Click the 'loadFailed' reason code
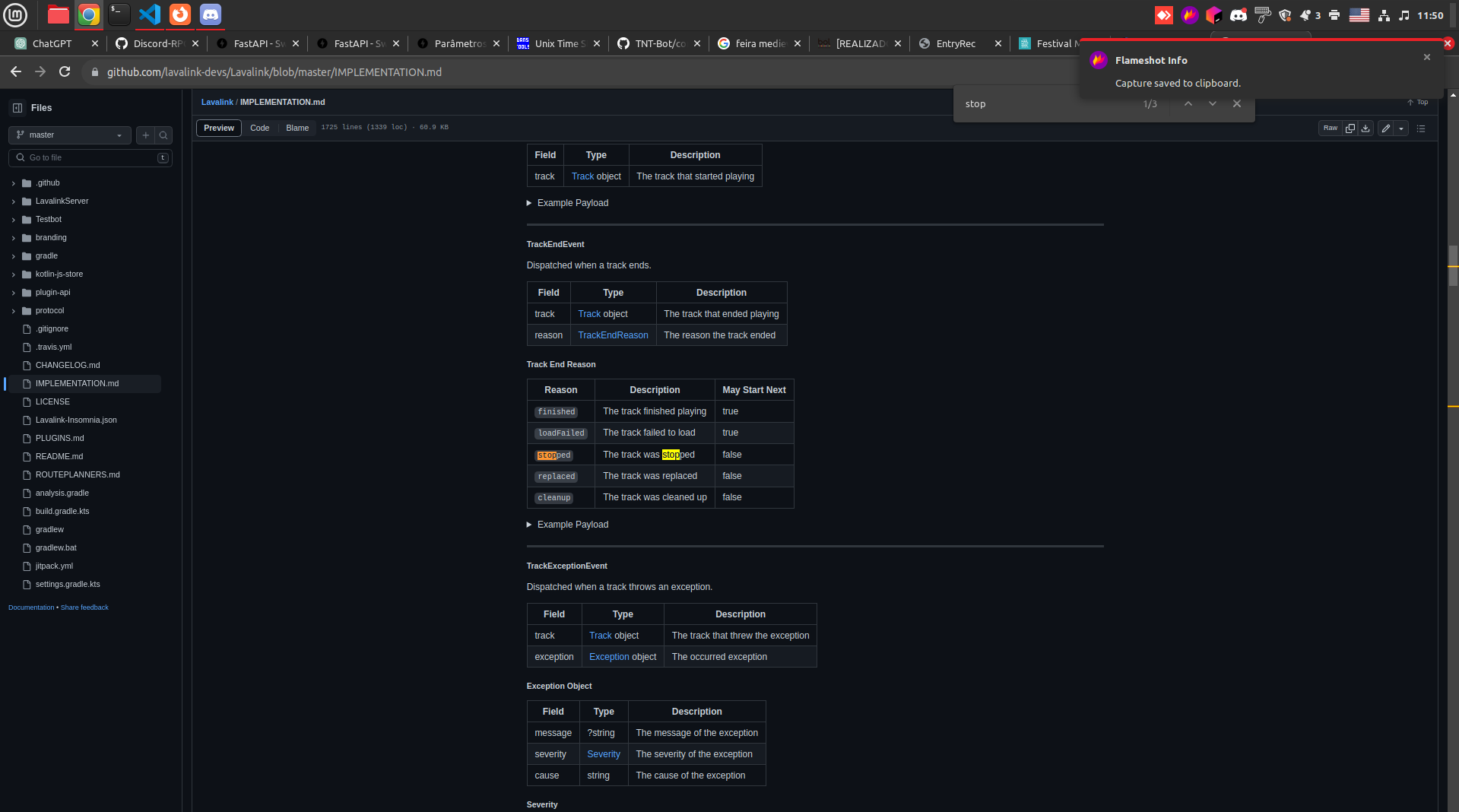 [561, 433]
